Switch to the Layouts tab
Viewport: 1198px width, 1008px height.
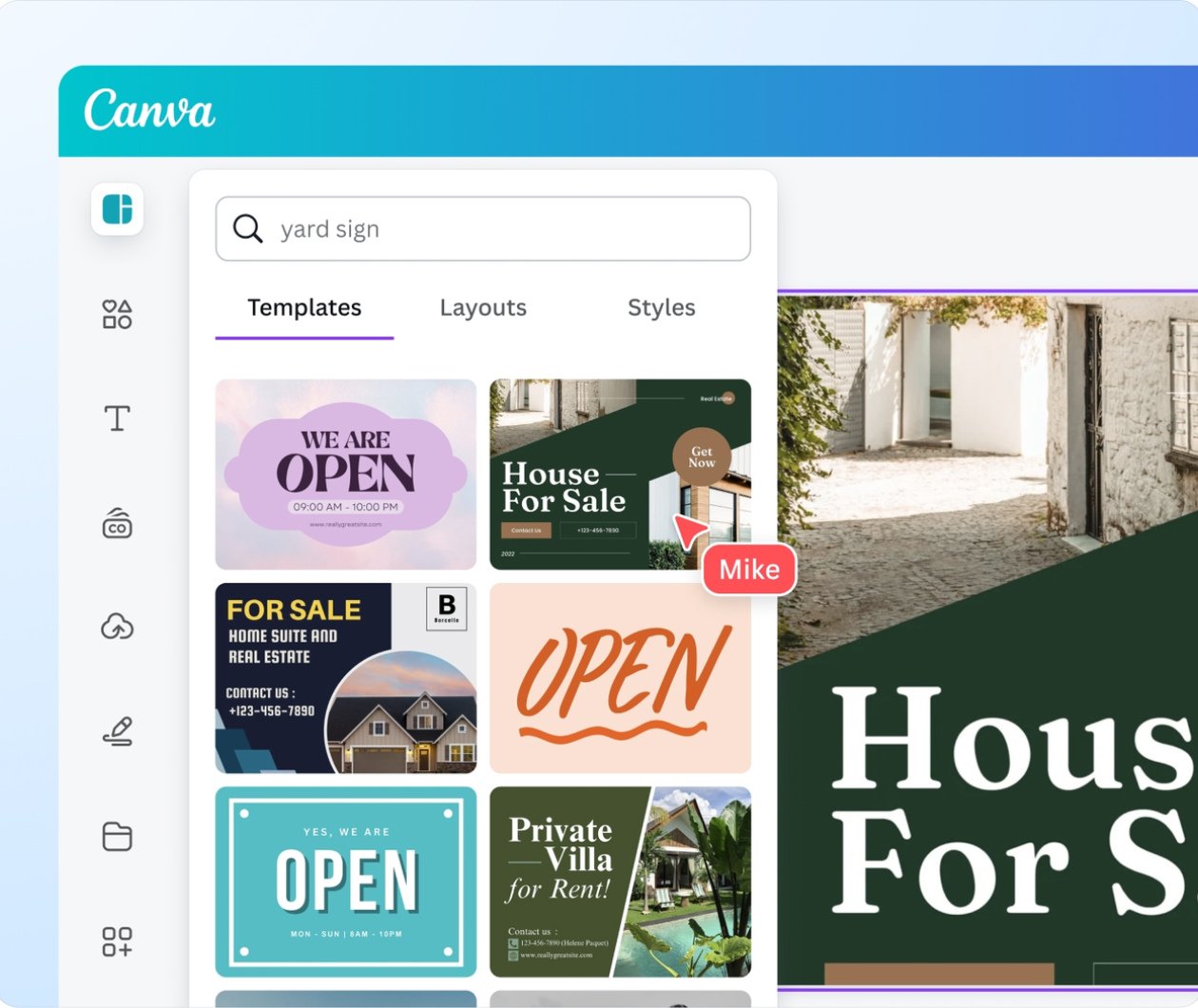pos(483,308)
